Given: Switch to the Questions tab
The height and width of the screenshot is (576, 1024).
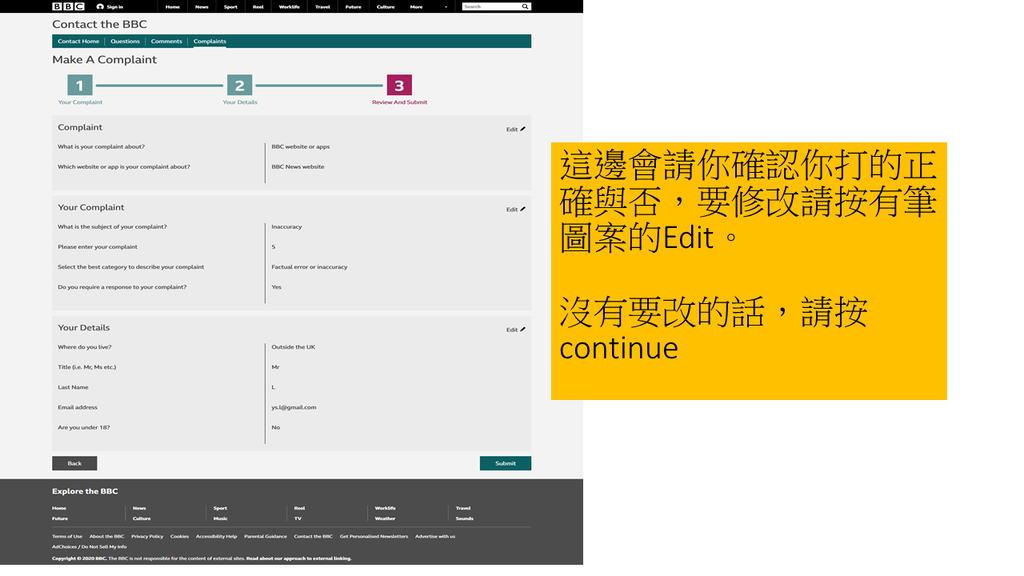Looking at the screenshot, I should coord(125,41).
